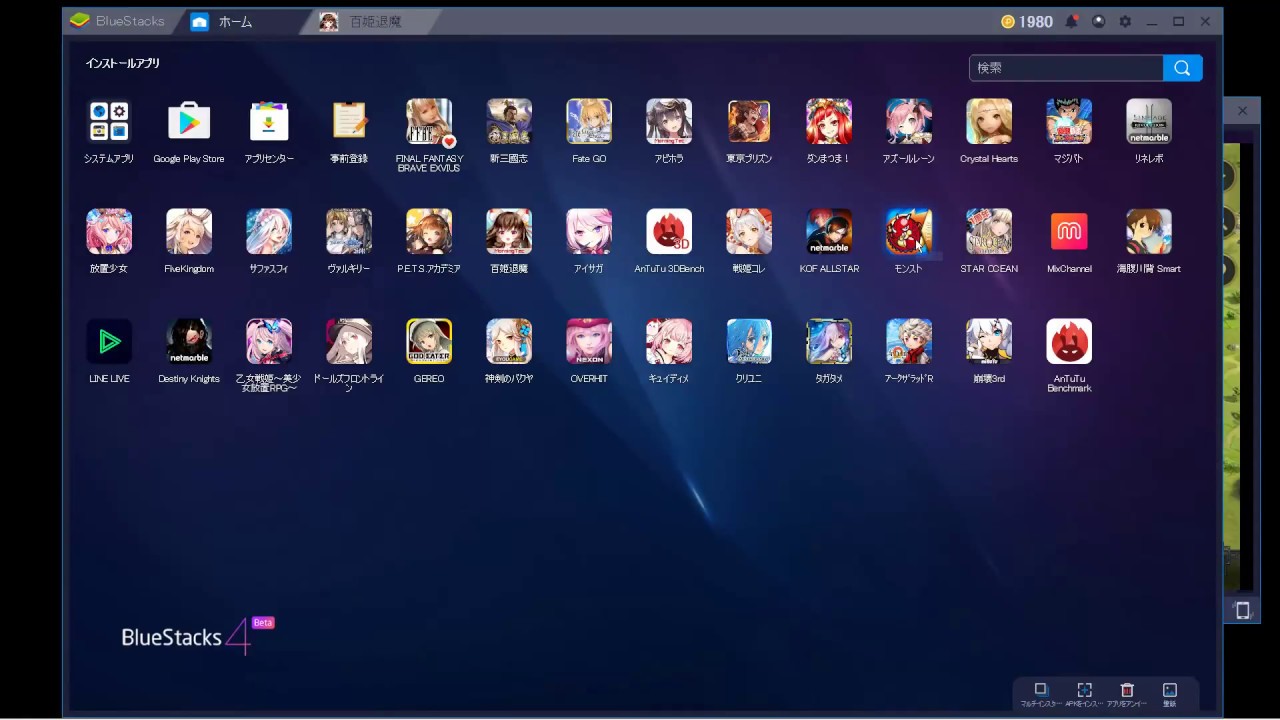Launch the ヴァルキリー game
The height and width of the screenshot is (720, 1280).
coord(349,231)
